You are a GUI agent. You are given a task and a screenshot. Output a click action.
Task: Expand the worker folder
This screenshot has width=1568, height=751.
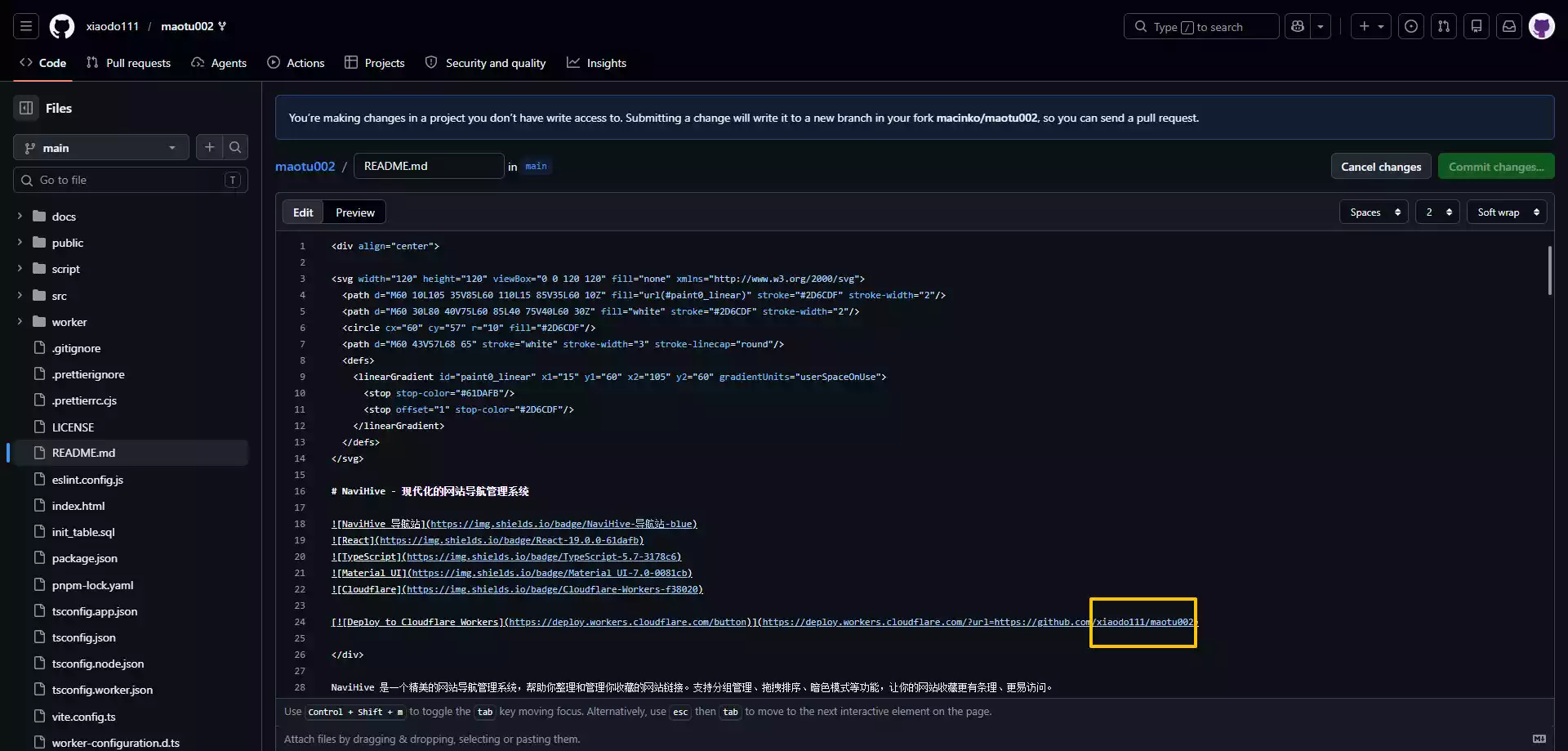pyautogui.click(x=20, y=322)
